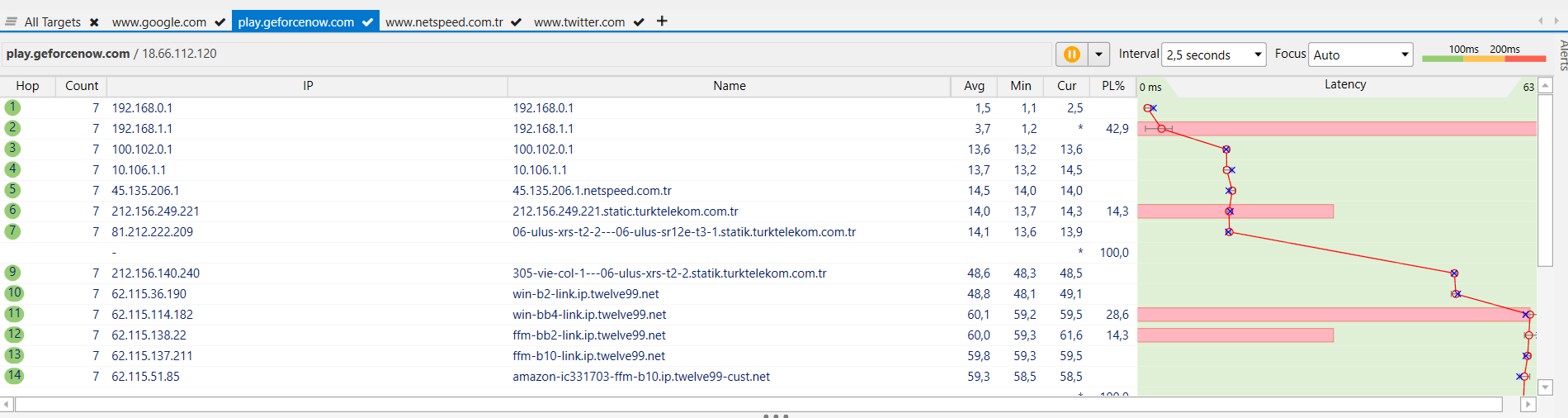Click the checkmark on www.google.com tab
Screen dimensions: 1568x418
click(x=220, y=22)
